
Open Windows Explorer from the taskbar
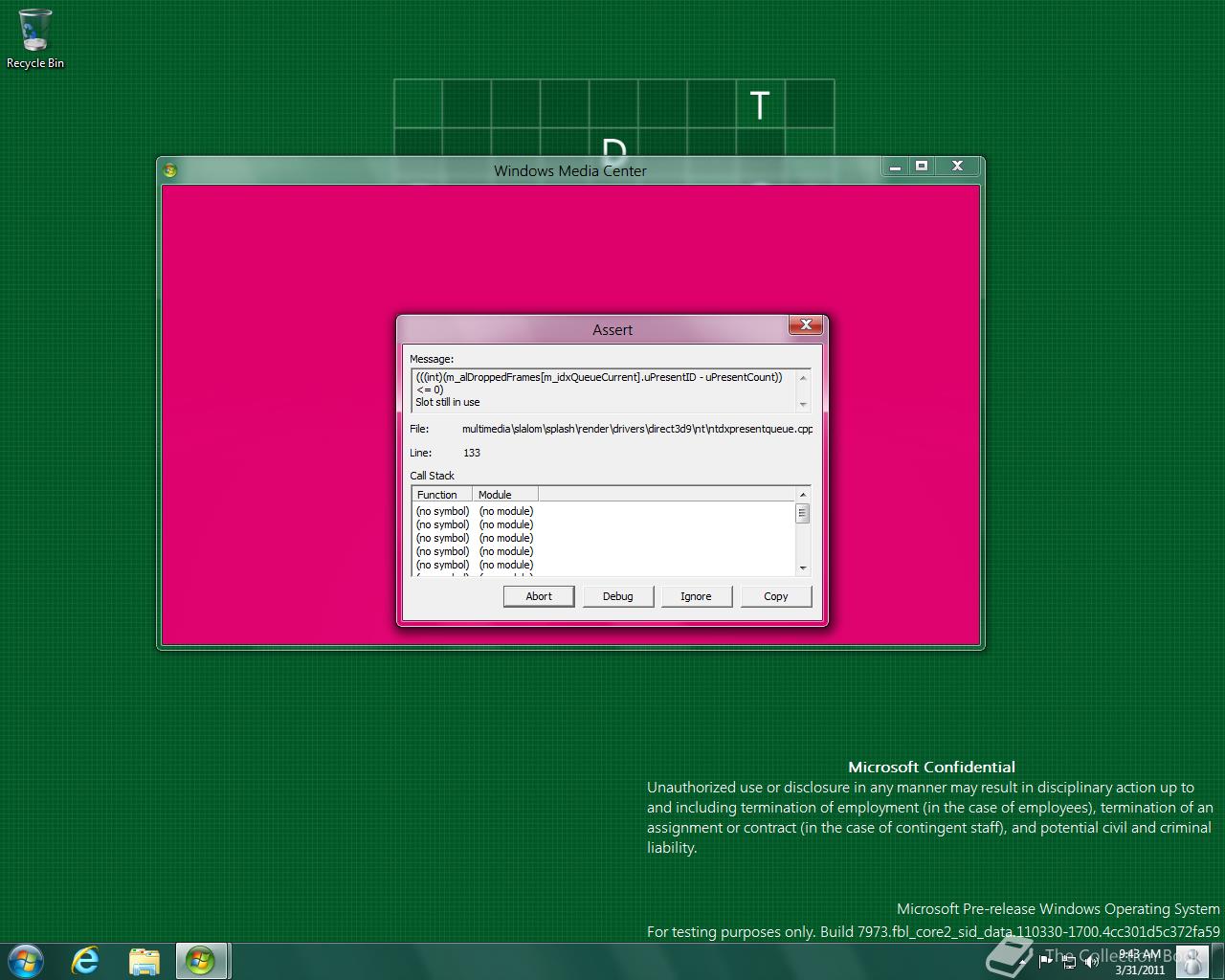144,960
